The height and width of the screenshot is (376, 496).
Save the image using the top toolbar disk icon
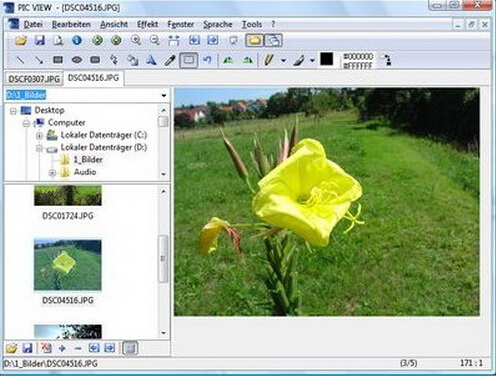tap(40, 41)
